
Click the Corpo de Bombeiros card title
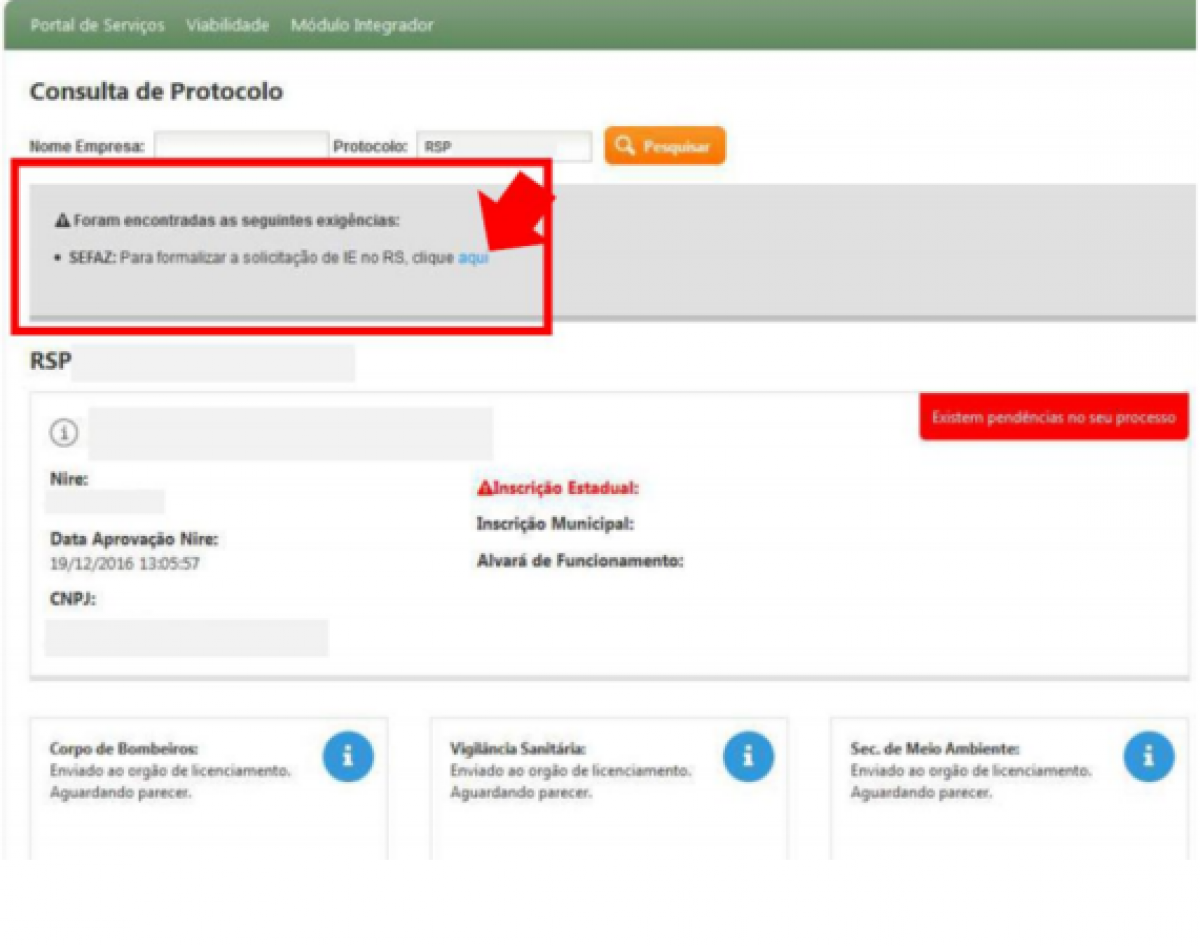[x=124, y=749]
